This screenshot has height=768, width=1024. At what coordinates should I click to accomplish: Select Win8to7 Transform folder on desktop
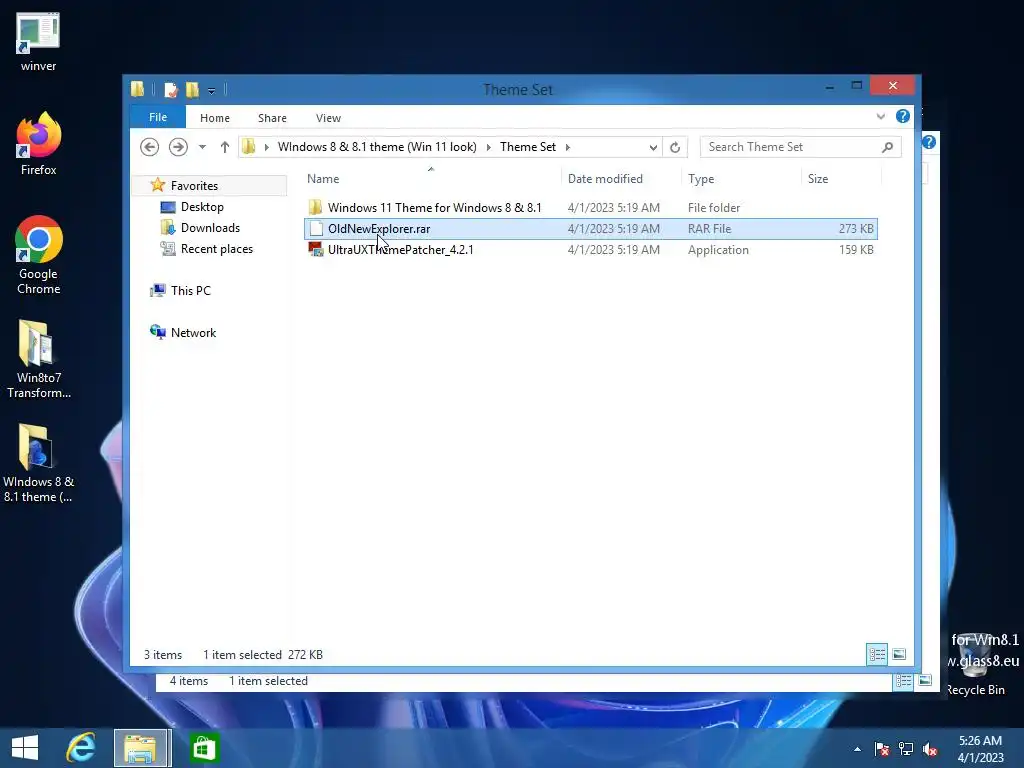pyautogui.click(x=38, y=359)
